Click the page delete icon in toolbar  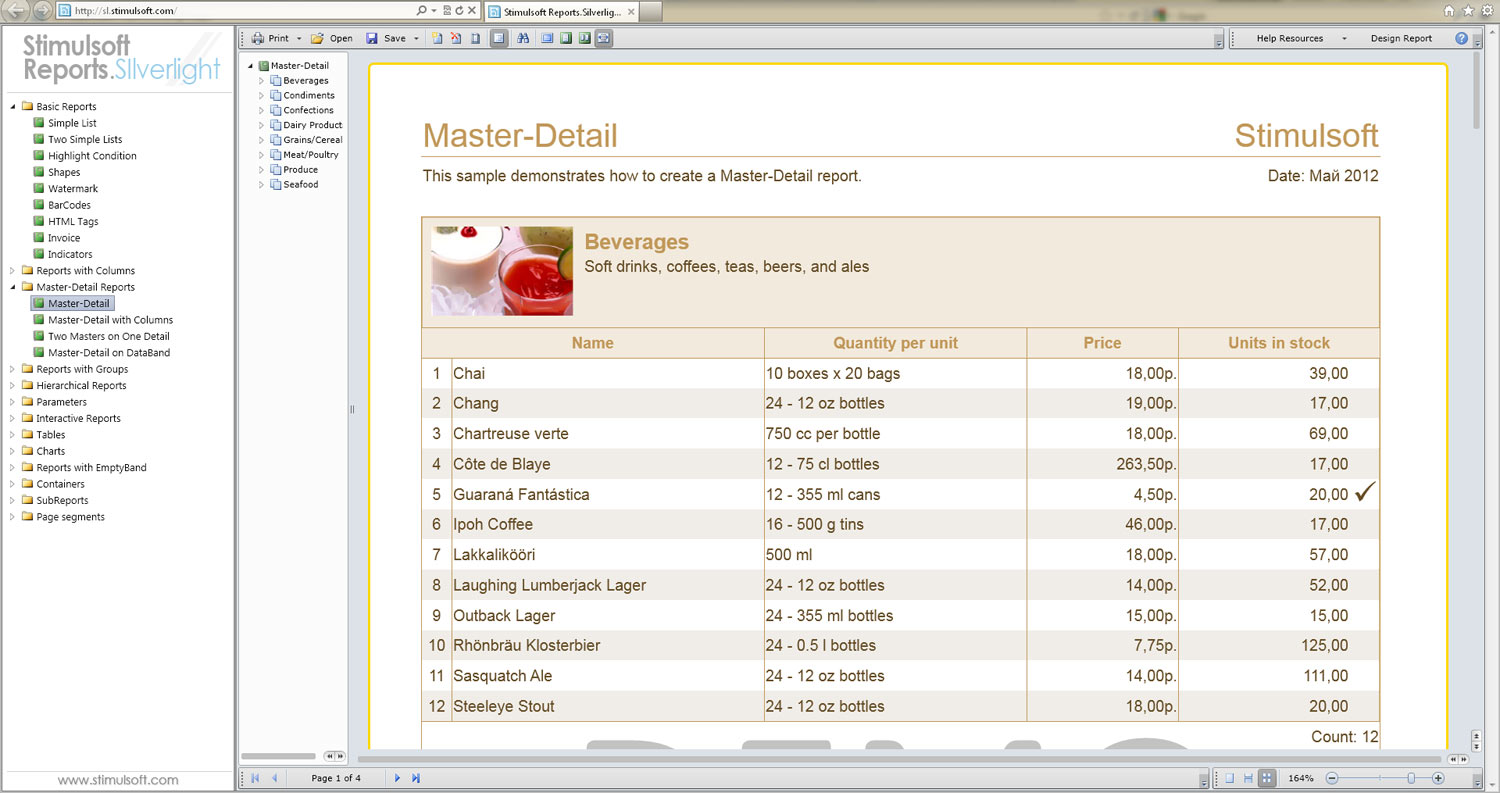(x=456, y=38)
